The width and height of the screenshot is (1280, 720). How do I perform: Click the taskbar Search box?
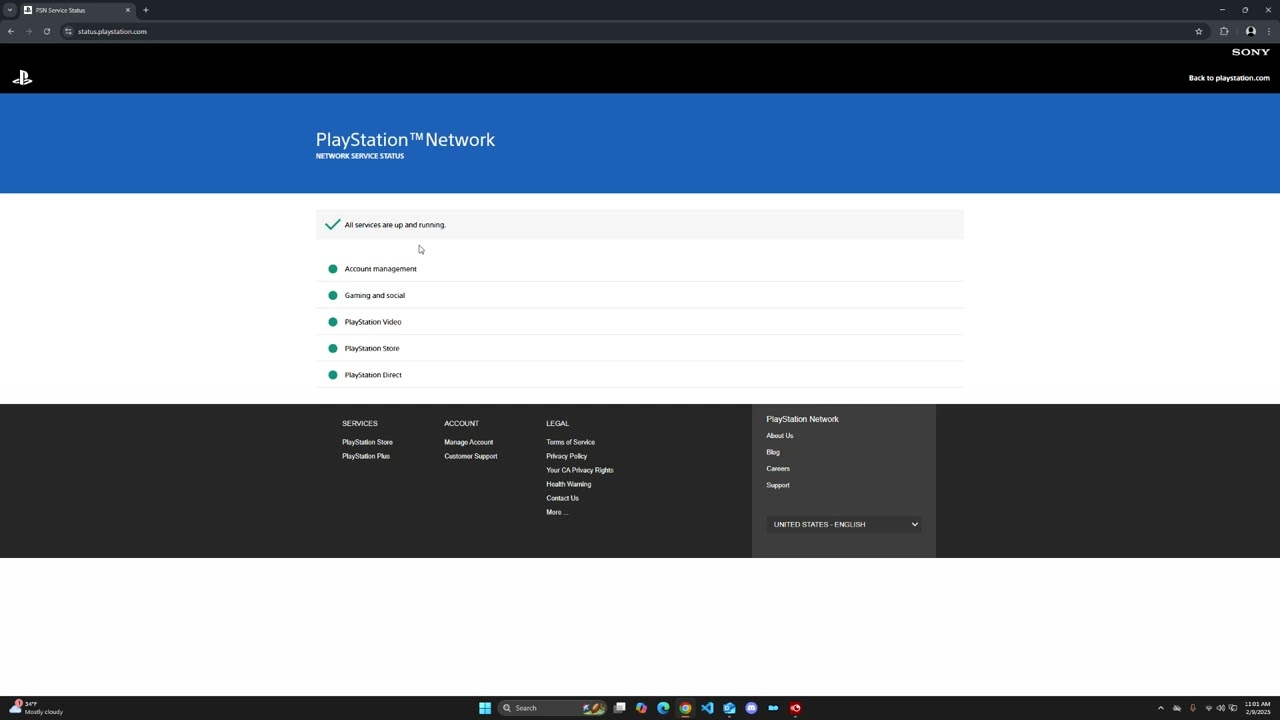[553, 708]
